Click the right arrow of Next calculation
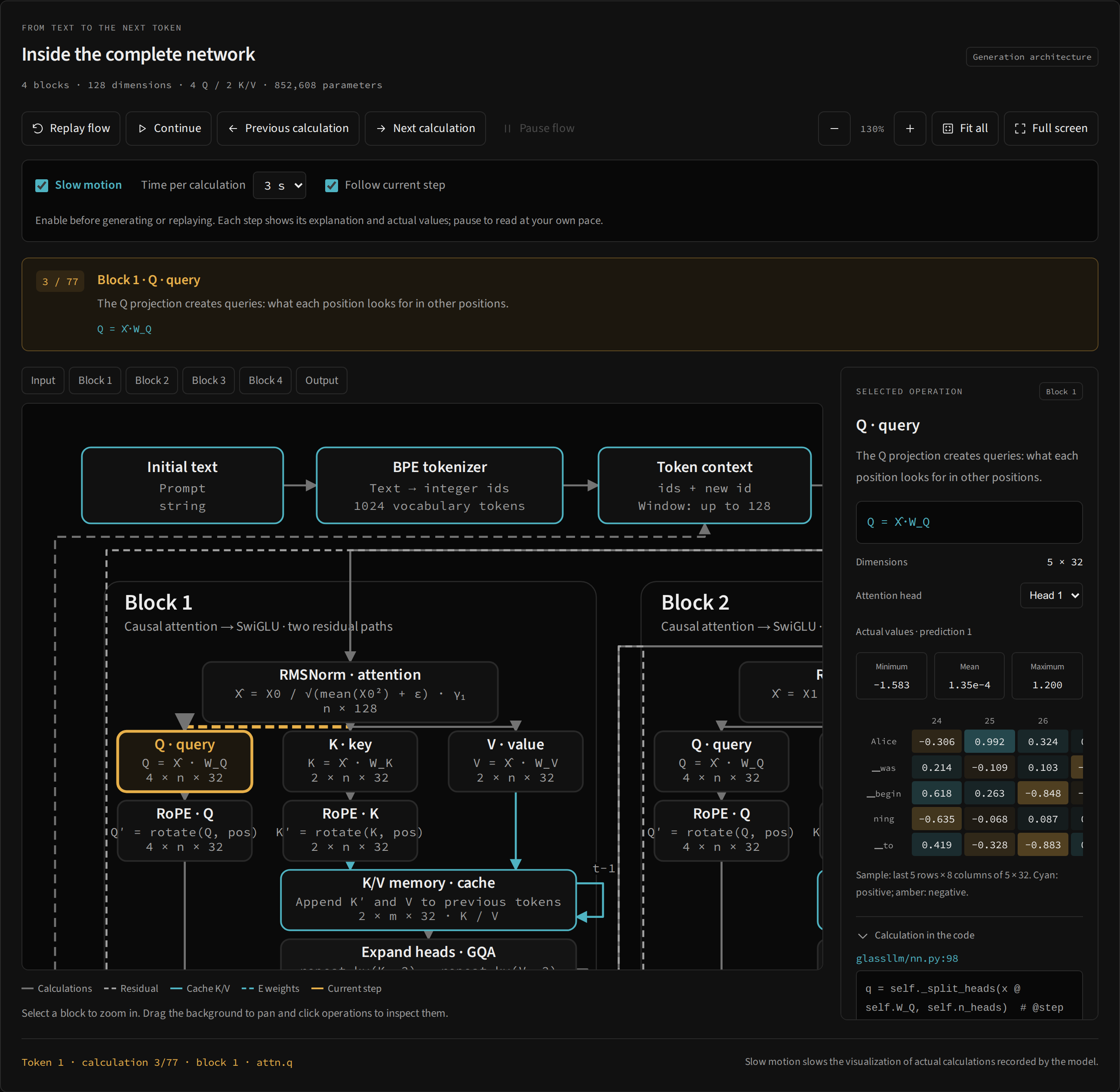 click(381, 129)
